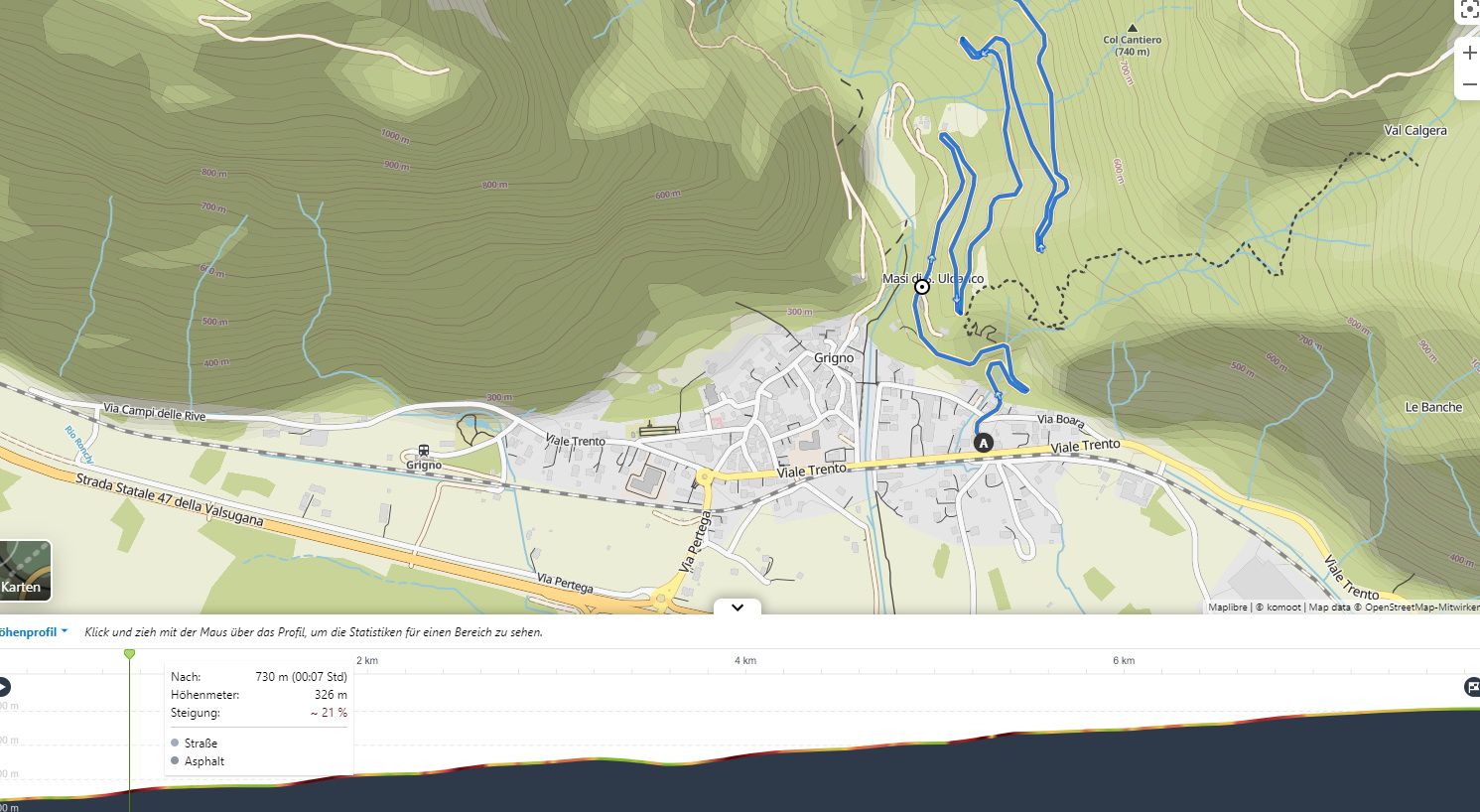This screenshot has height=812, width=1480.
Task: Collapse the elevation panel with chevron
Action: (738, 608)
